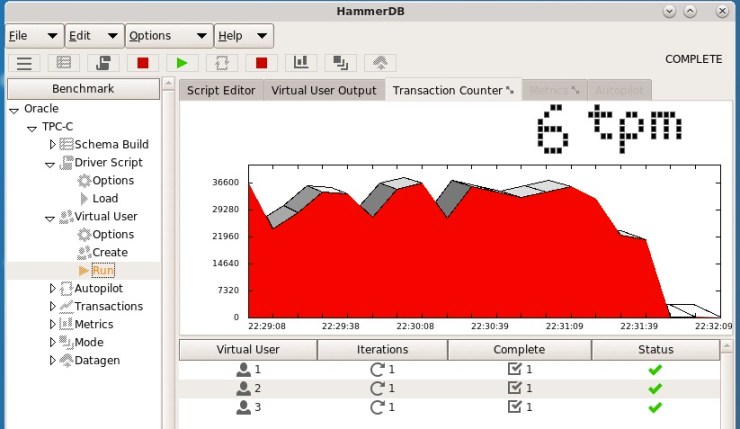Click the first red stop toolbar button

143,63
